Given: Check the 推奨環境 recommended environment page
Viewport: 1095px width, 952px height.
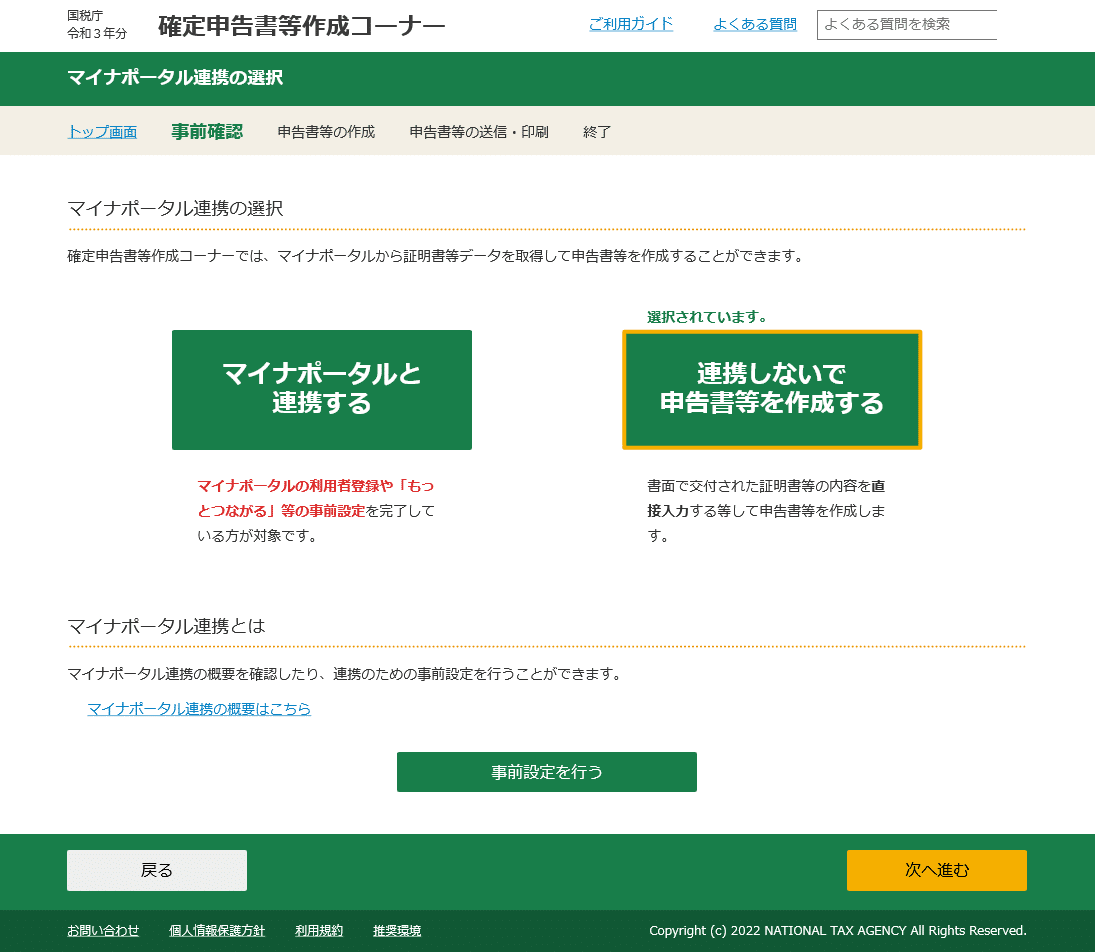Looking at the screenshot, I should pos(397,930).
